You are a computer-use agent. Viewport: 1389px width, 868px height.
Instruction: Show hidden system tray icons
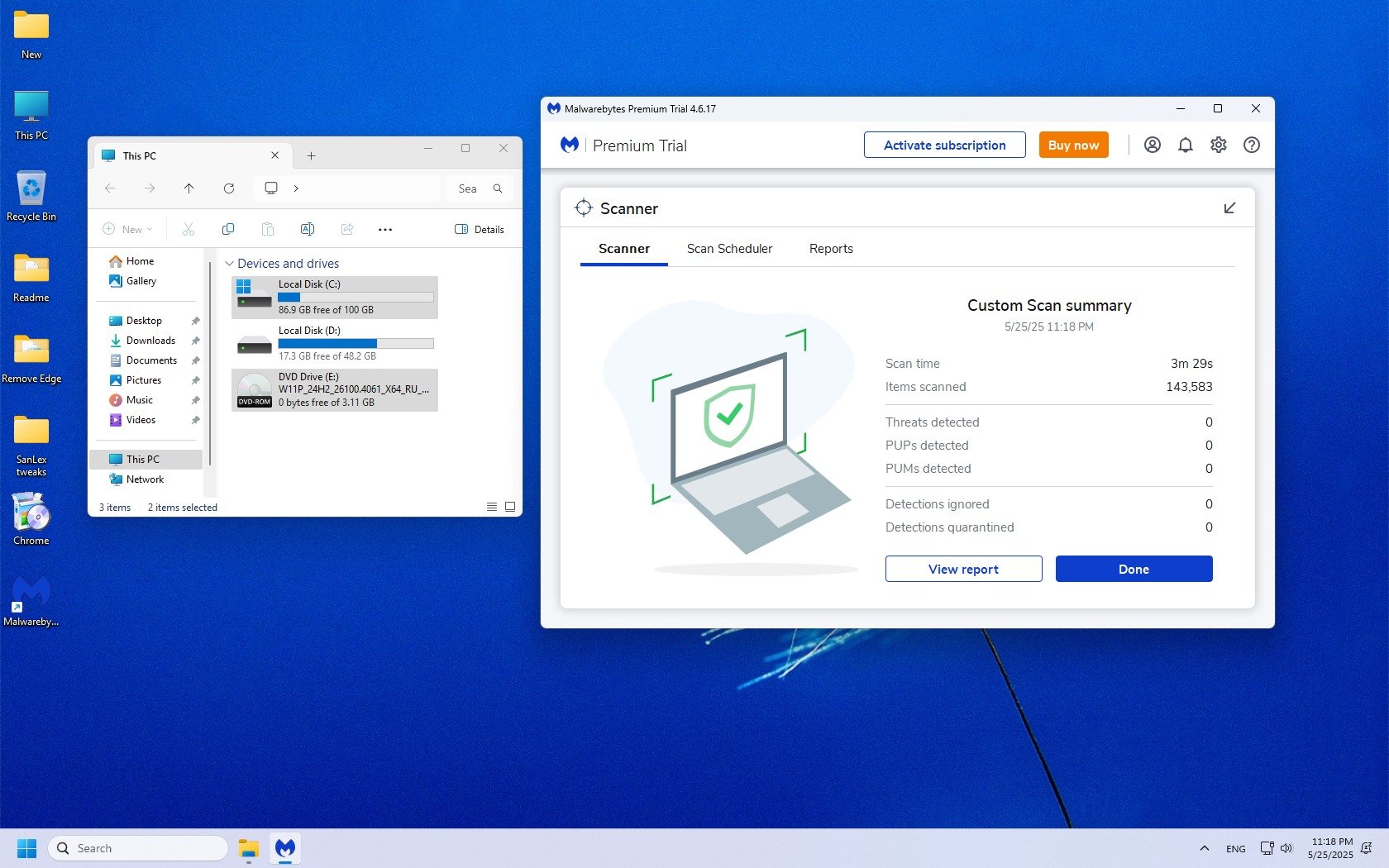(1204, 848)
